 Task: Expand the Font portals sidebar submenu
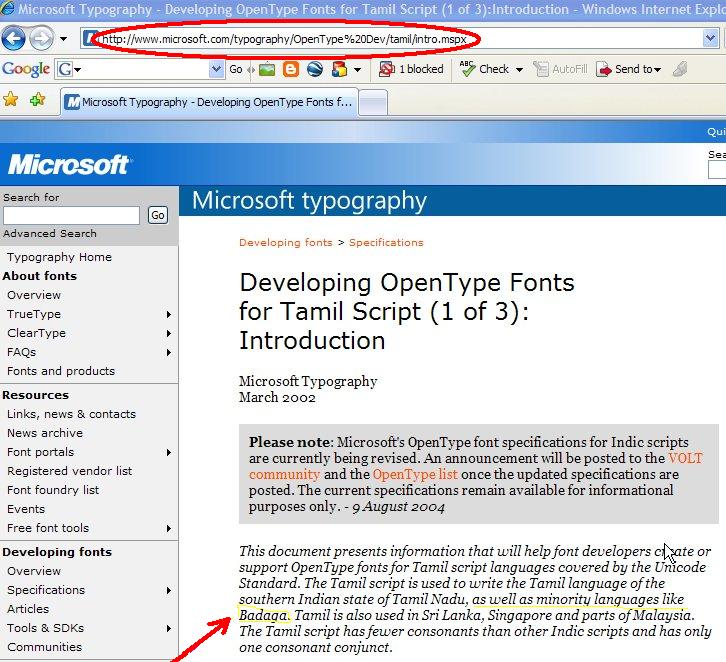tap(169, 452)
